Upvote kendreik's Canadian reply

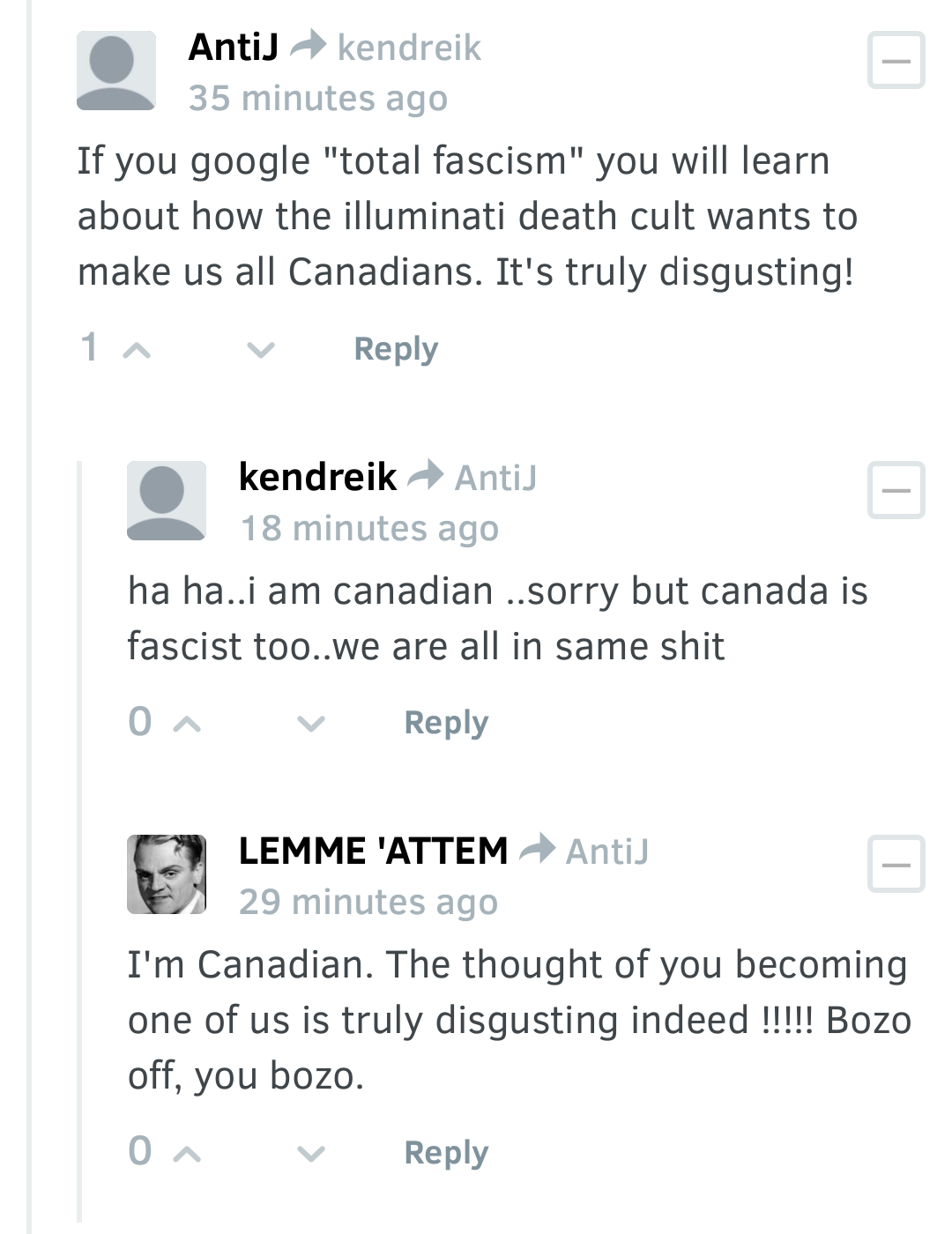coord(187,724)
